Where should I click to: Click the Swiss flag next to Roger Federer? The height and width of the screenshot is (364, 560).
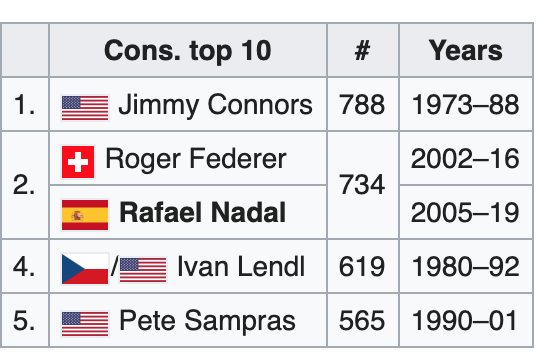pos(78,161)
